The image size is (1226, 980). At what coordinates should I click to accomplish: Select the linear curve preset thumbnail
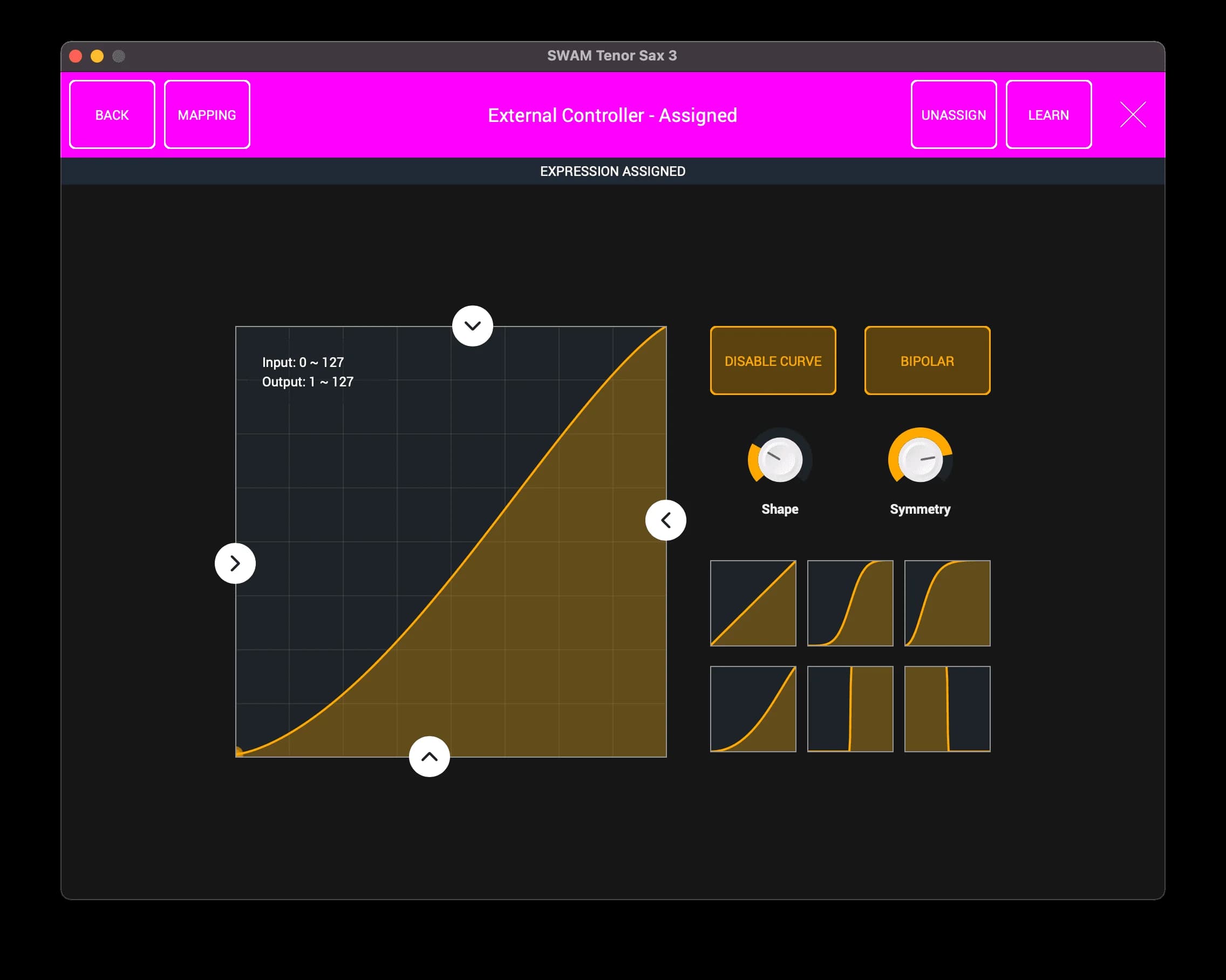(x=753, y=603)
